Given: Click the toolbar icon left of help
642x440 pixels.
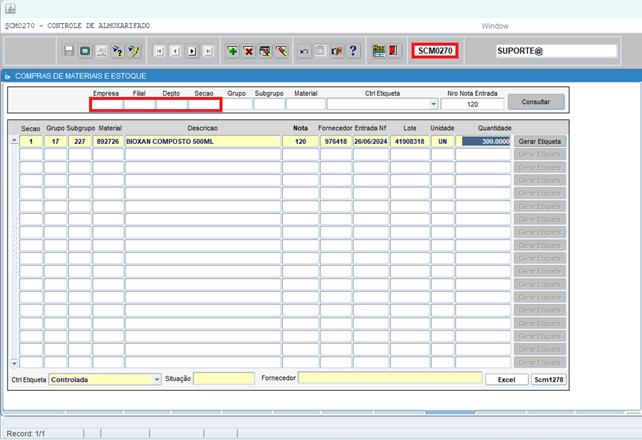Looking at the screenshot, I should [x=337, y=51].
